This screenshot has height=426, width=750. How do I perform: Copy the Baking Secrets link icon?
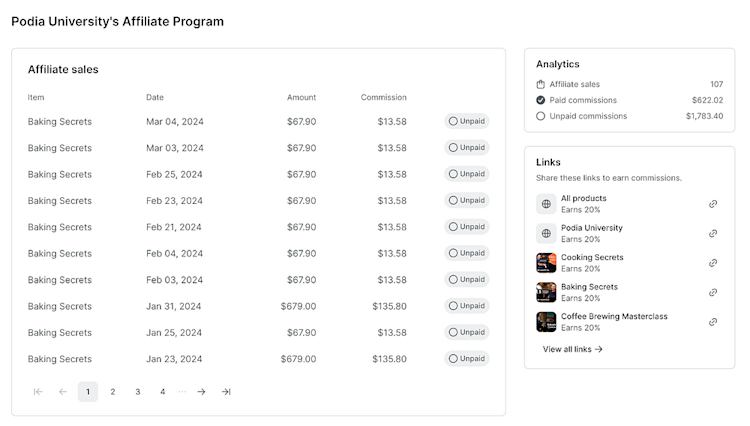(713, 292)
